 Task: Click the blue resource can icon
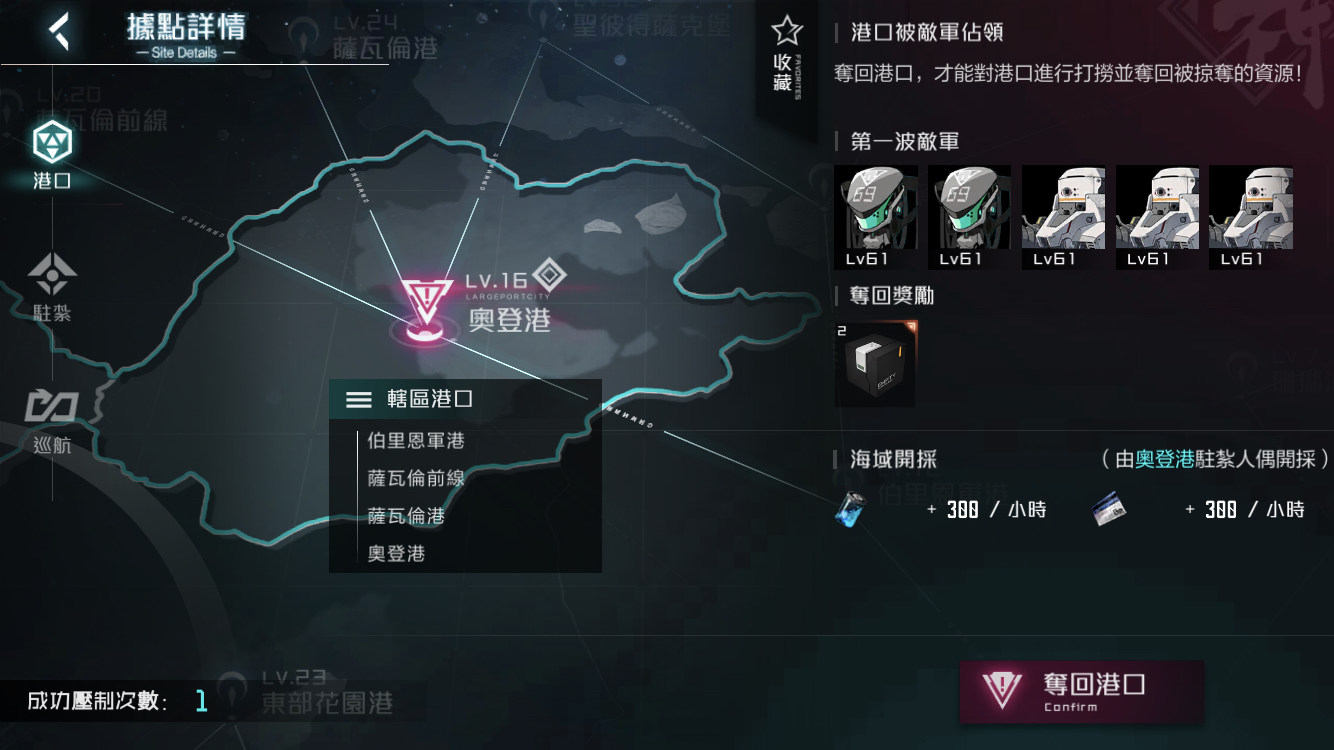point(849,510)
